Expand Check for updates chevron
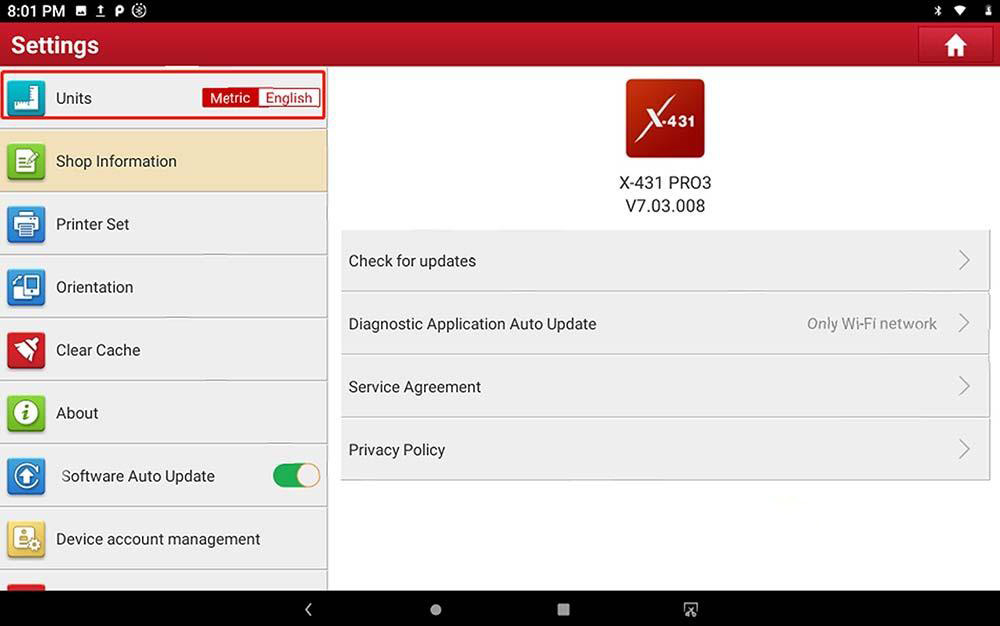The height and width of the screenshot is (626, 1000). pyautogui.click(x=964, y=260)
